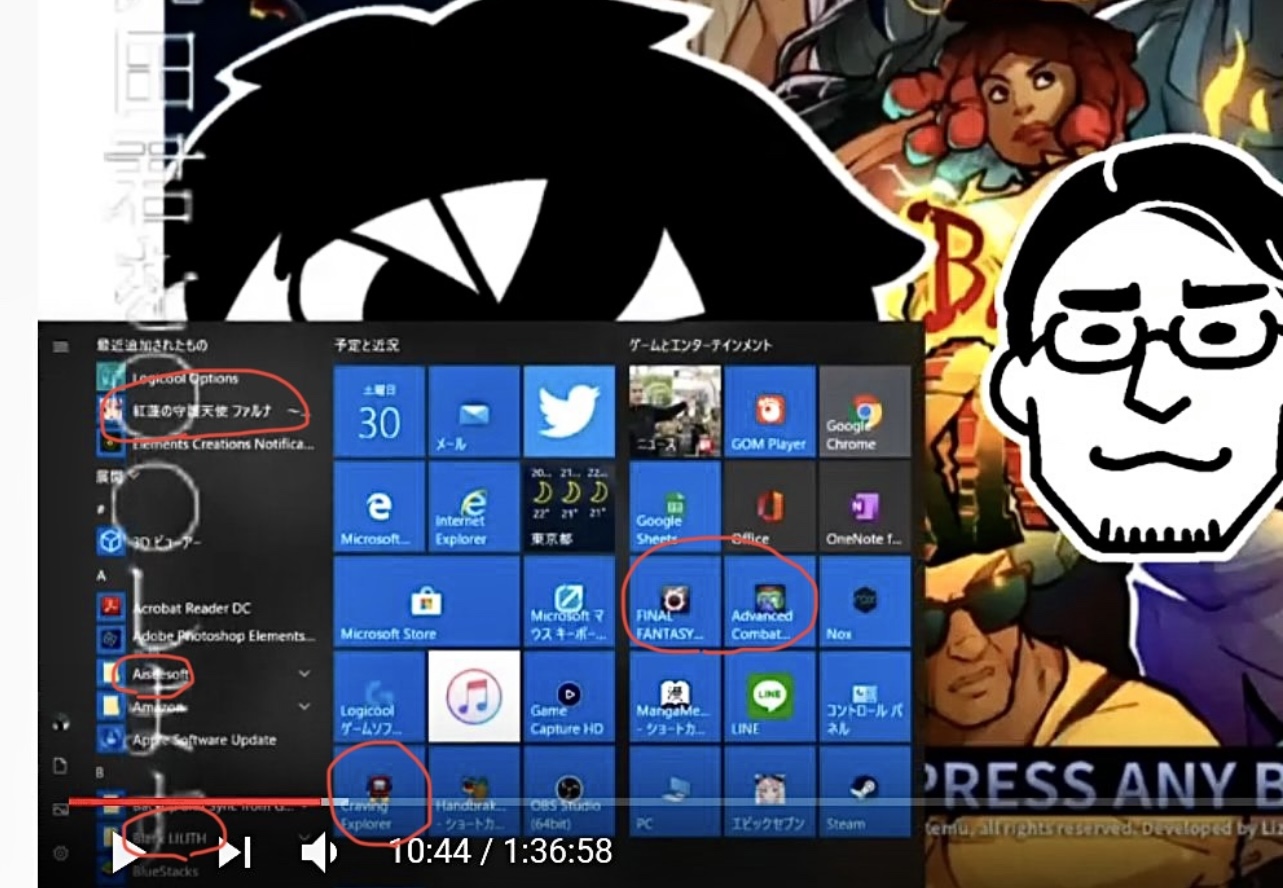Open the Internet Explorer tile
Viewport: 1283px width, 888px height.
[474, 507]
